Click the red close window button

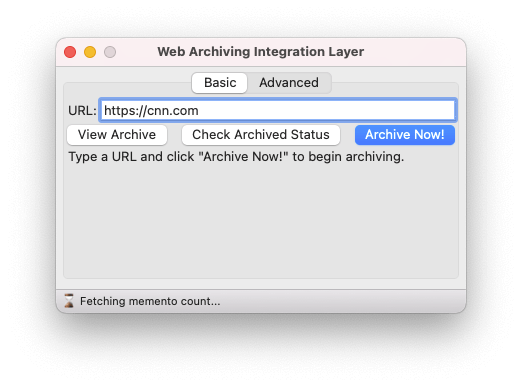(70, 52)
